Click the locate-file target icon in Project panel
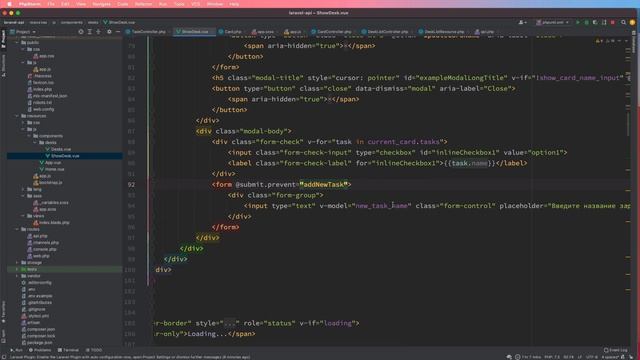 [x=81, y=31]
